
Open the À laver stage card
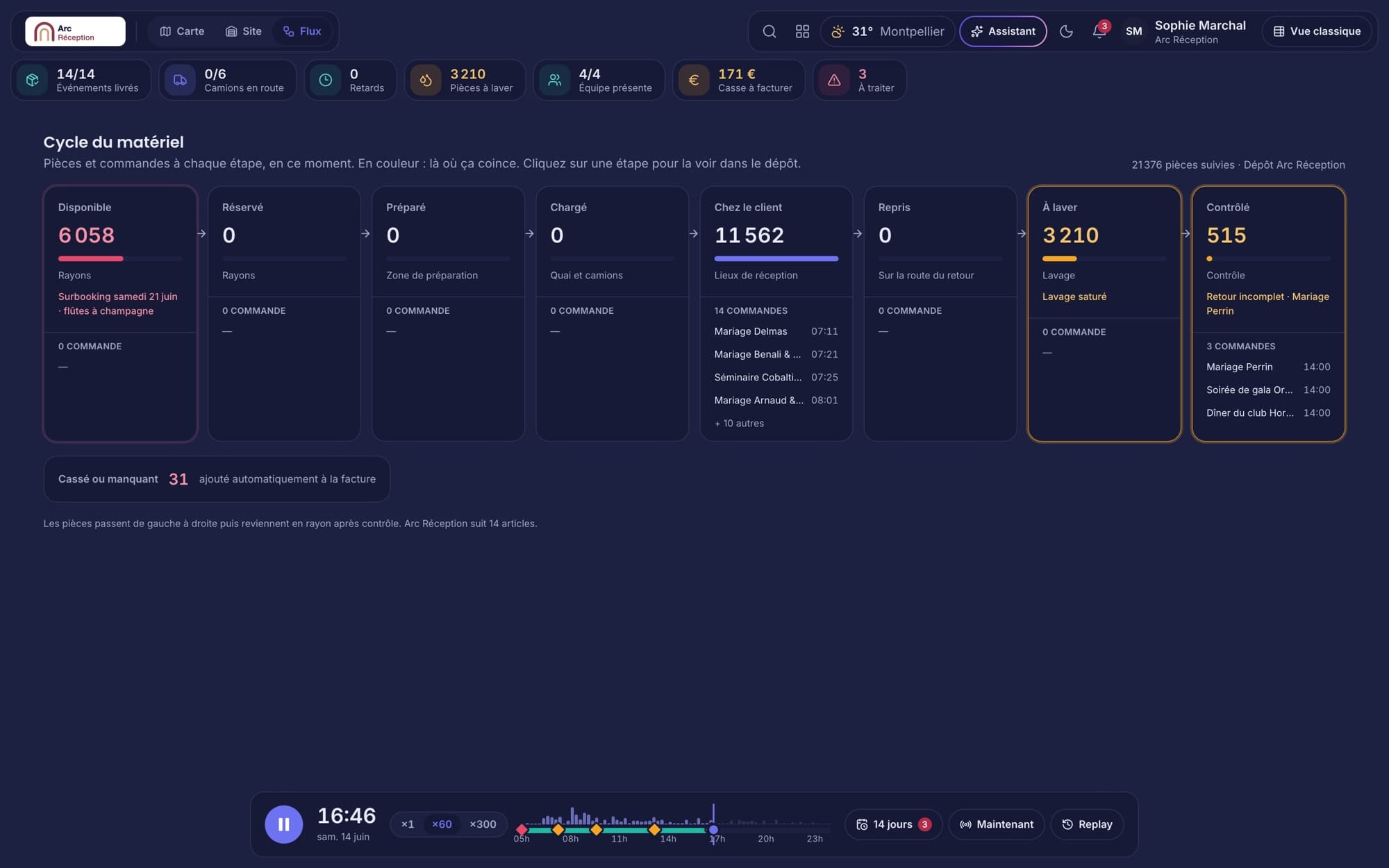[x=1104, y=313]
